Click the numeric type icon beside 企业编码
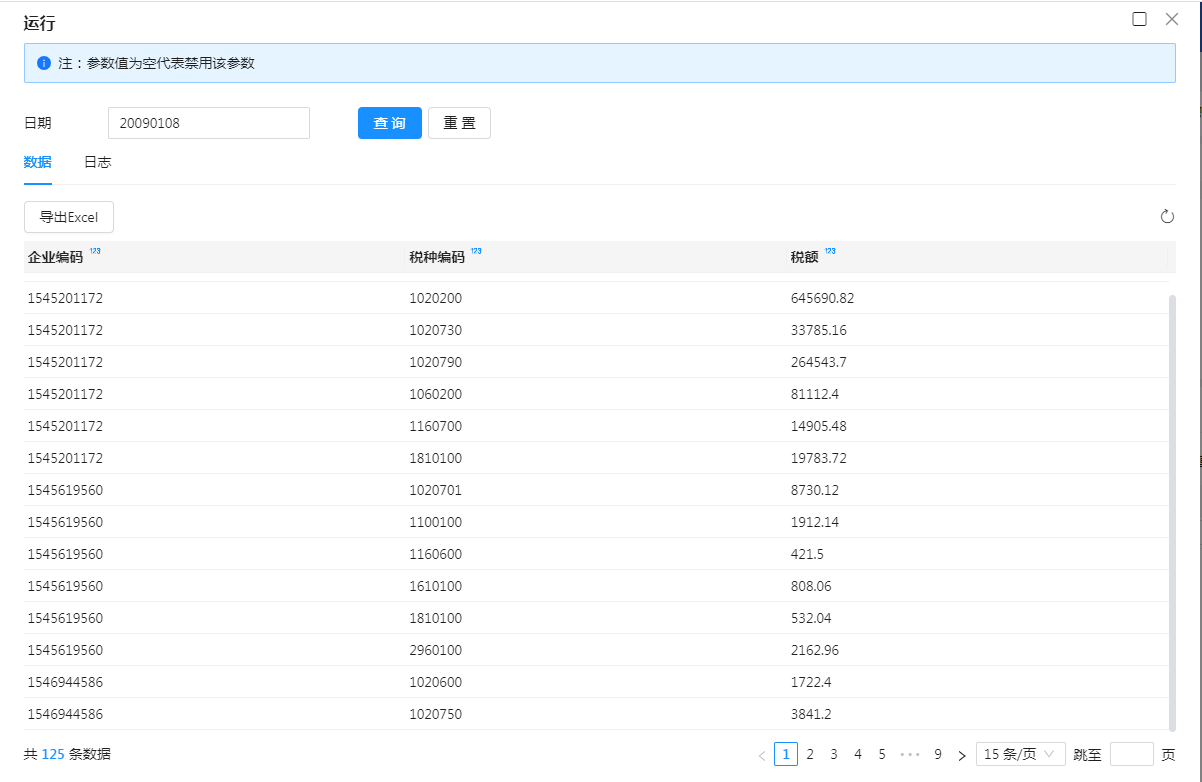Image resolution: width=1202 pixels, height=782 pixels. pyautogui.click(x=95, y=252)
